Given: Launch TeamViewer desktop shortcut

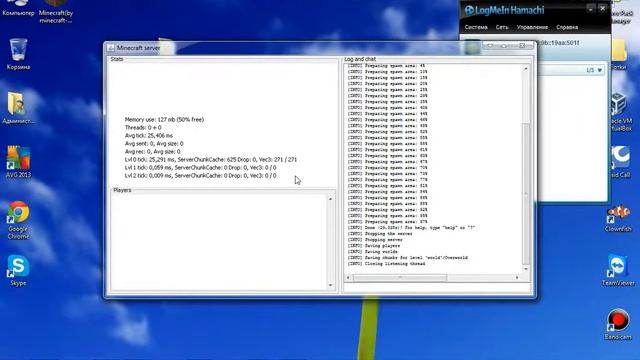Looking at the screenshot, I should 618,267.
